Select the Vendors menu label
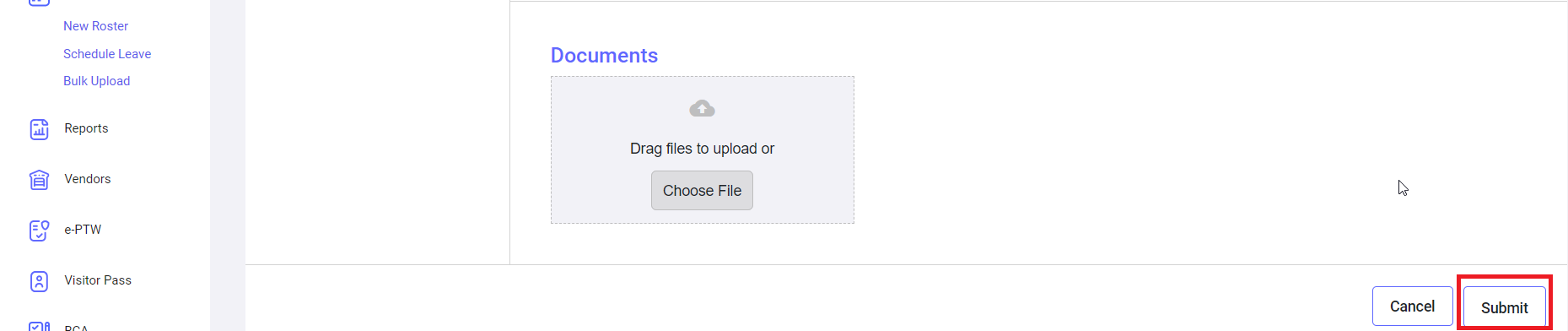This screenshot has height=331, width=1568. [x=88, y=179]
